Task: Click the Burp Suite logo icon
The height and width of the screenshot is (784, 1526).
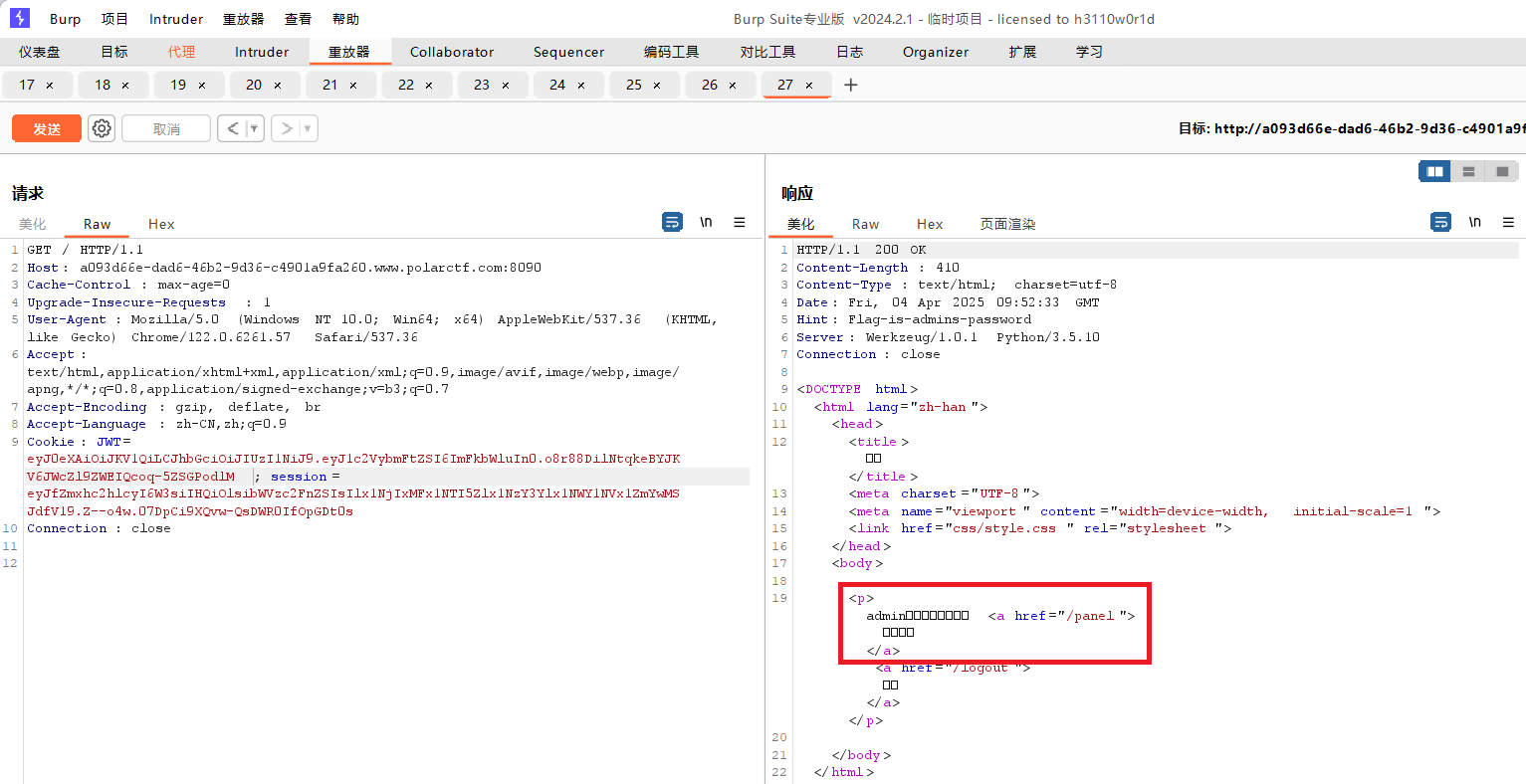Action: pyautogui.click(x=20, y=18)
